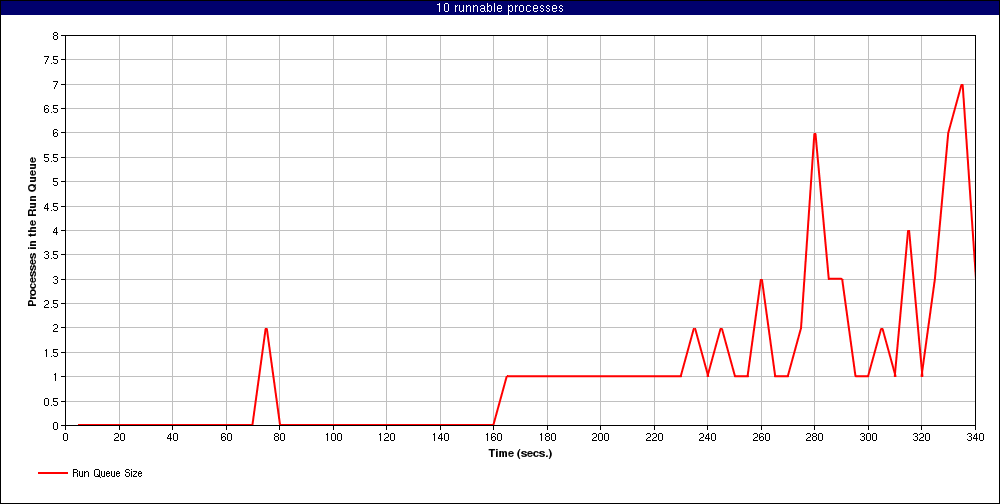Image resolution: width=1000 pixels, height=504 pixels.
Task: Click the peak of 6 at 280 seconds
Action: coord(814,133)
